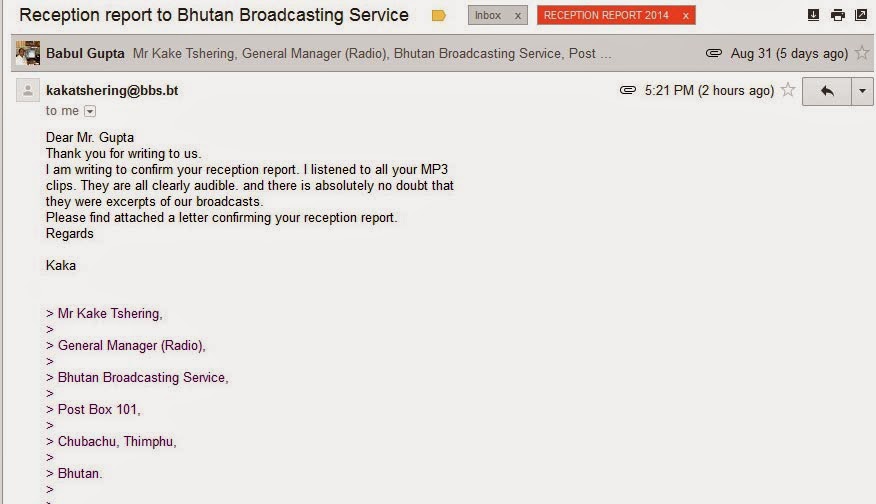Click sender address kakatshering@bbs.bt
Viewport: 876px width, 504px height.
(x=112, y=91)
